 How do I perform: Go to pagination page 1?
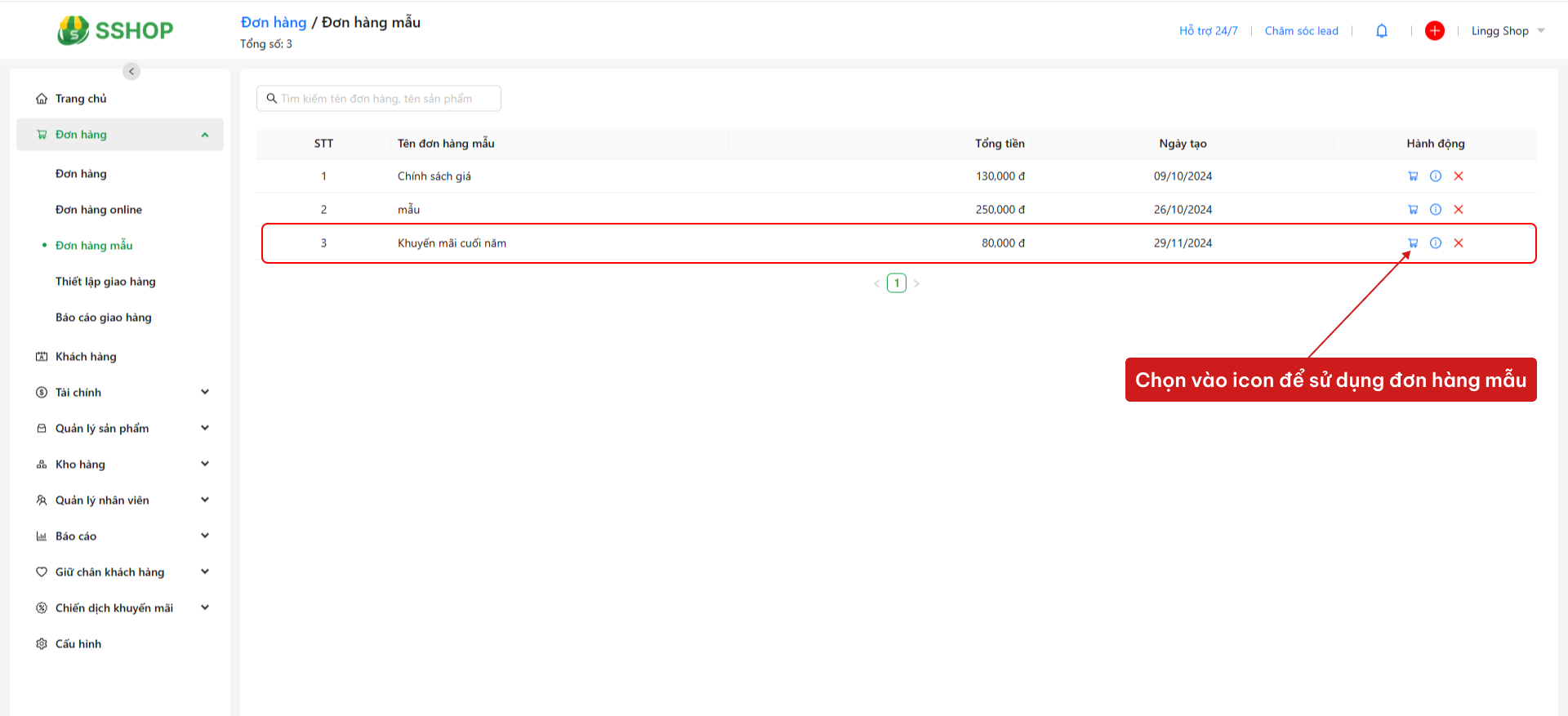(x=897, y=283)
